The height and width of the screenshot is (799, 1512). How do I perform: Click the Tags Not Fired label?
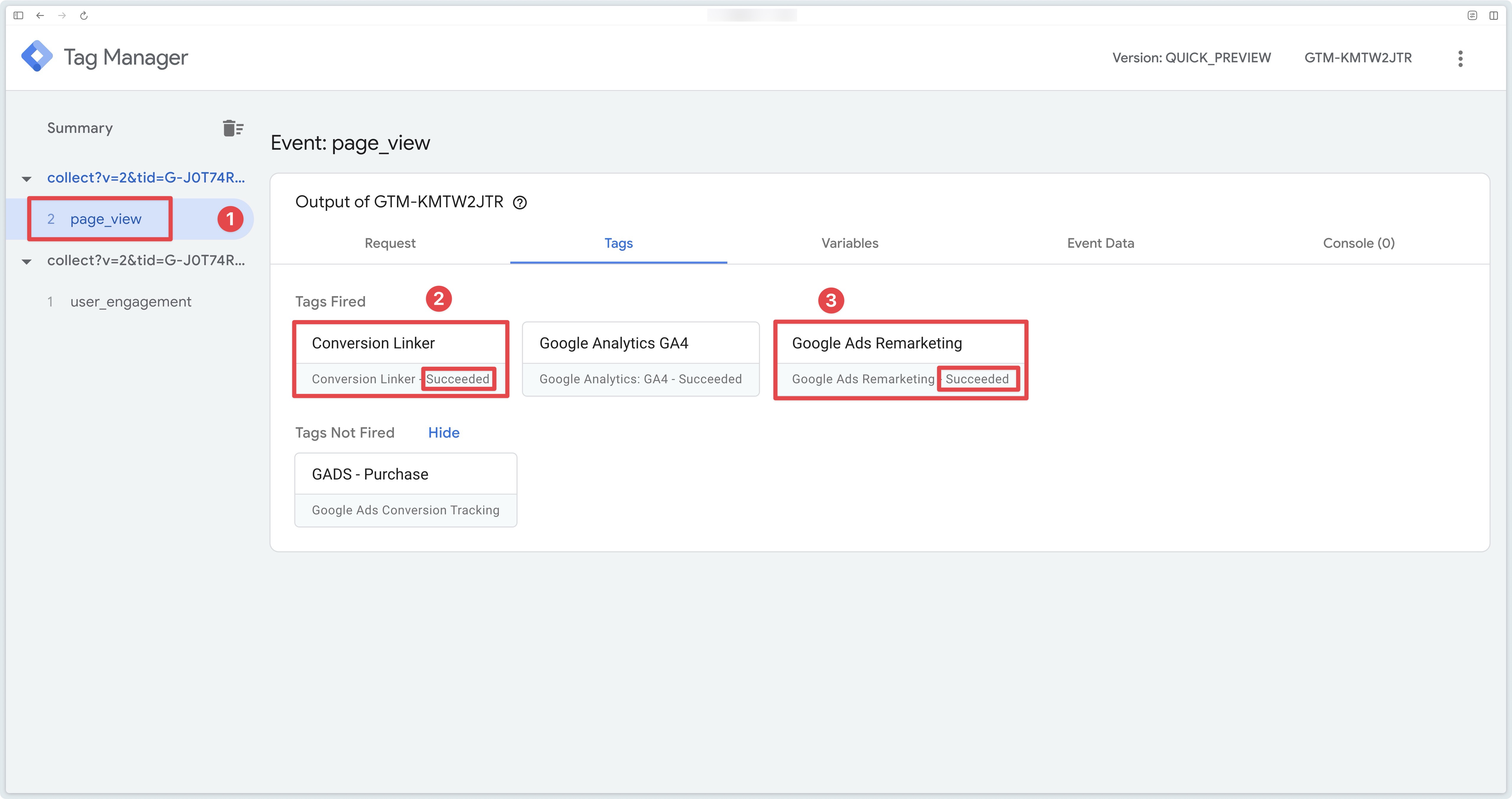click(345, 433)
